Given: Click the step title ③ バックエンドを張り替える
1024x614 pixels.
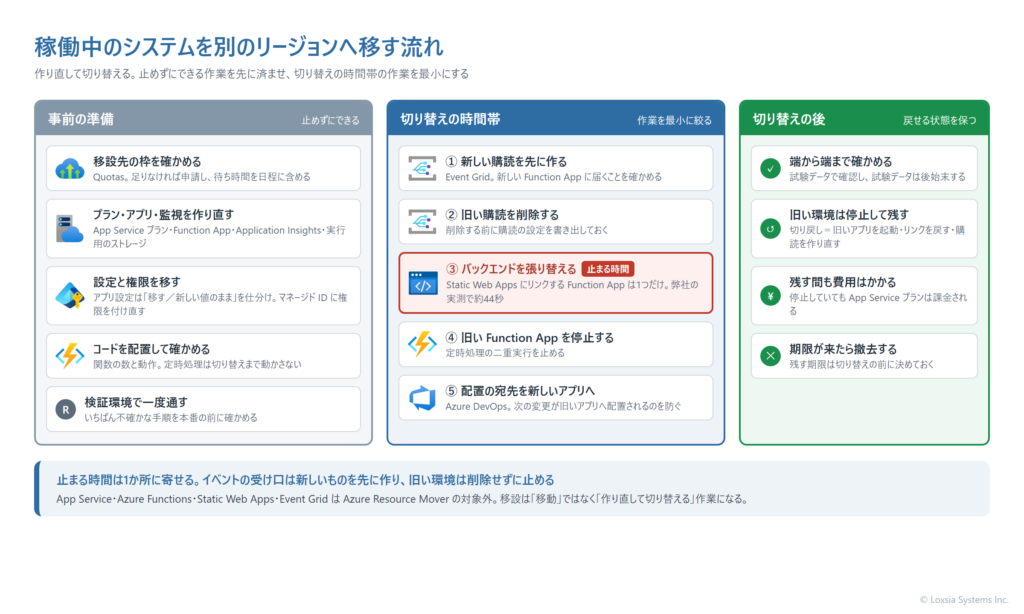Looking at the screenshot, I should tap(511, 269).
